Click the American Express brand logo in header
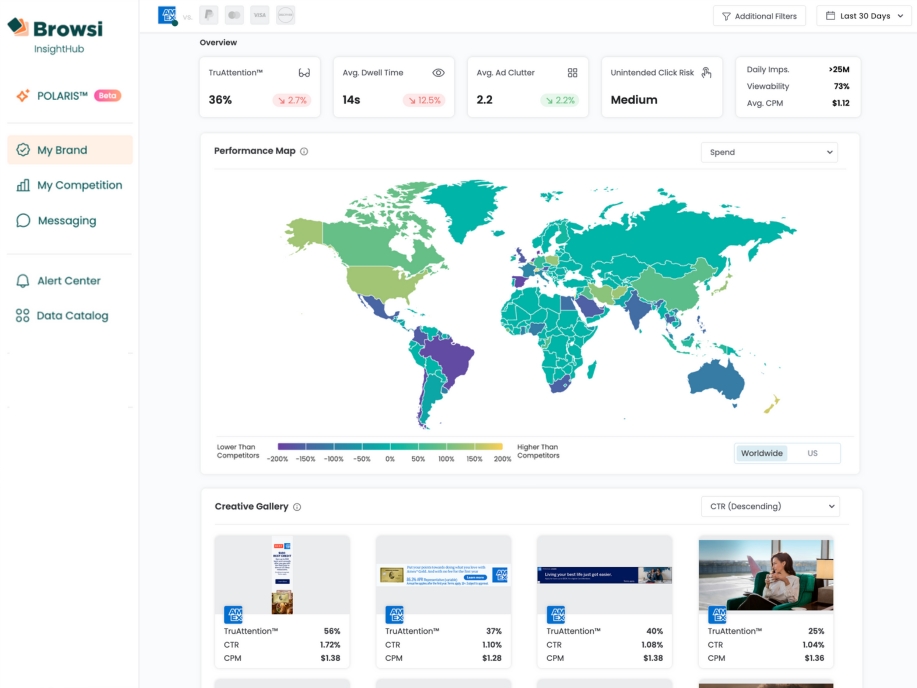 pos(167,15)
